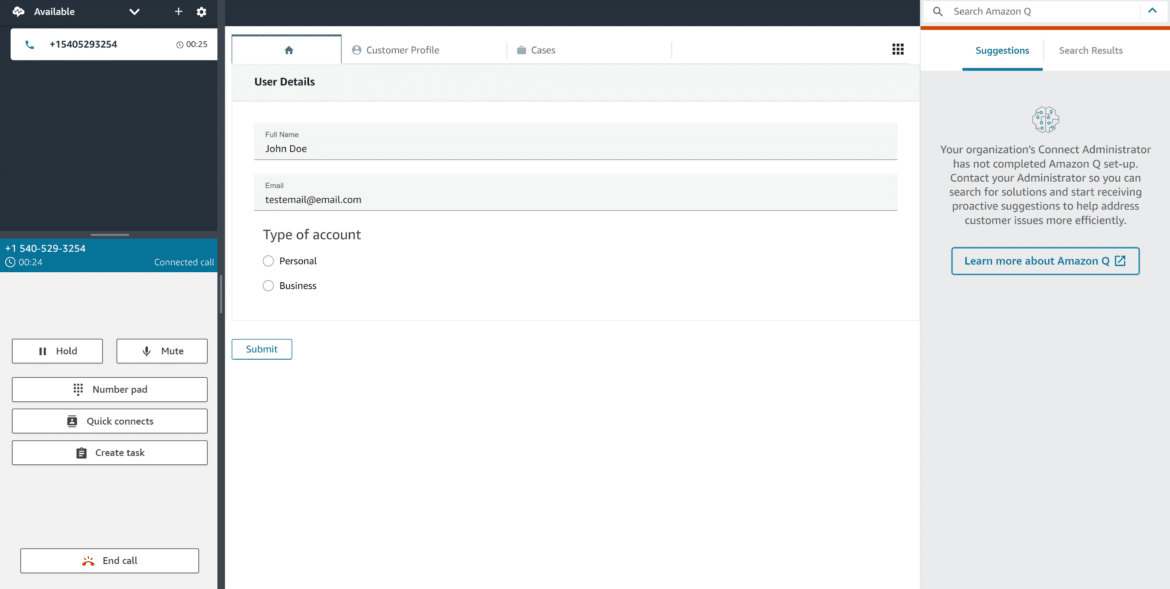Switch to the Search Results tab
The width and height of the screenshot is (1170, 589).
pos(1089,49)
